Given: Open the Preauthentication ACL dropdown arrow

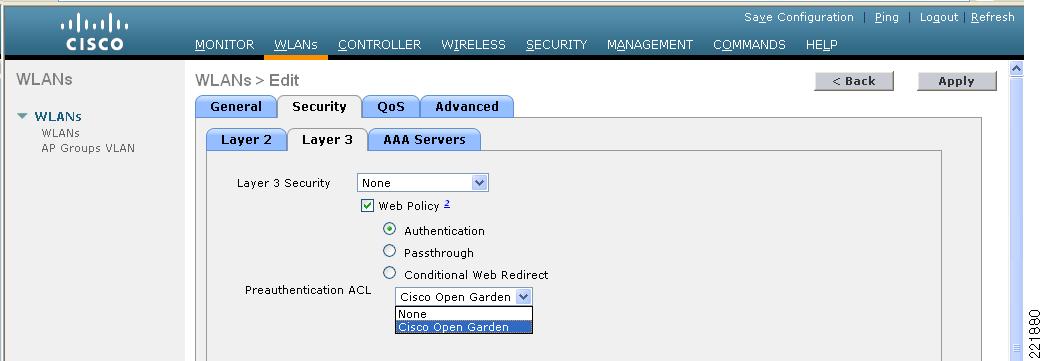Looking at the screenshot, I should (524, 297).
